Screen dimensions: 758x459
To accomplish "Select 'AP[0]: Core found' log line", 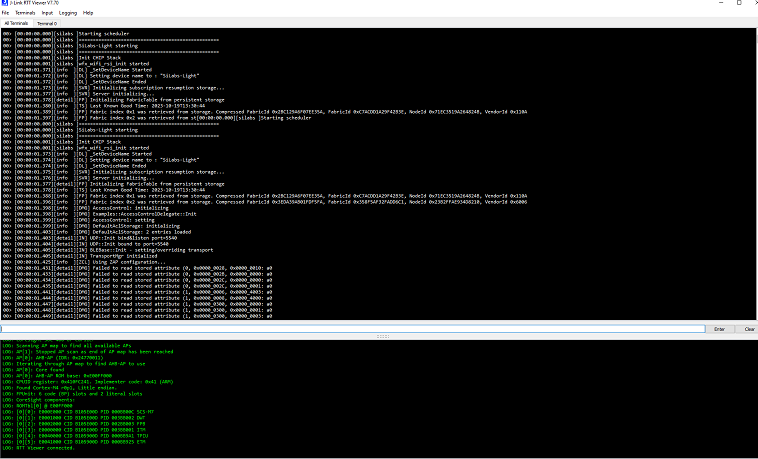I will point(33,370).
